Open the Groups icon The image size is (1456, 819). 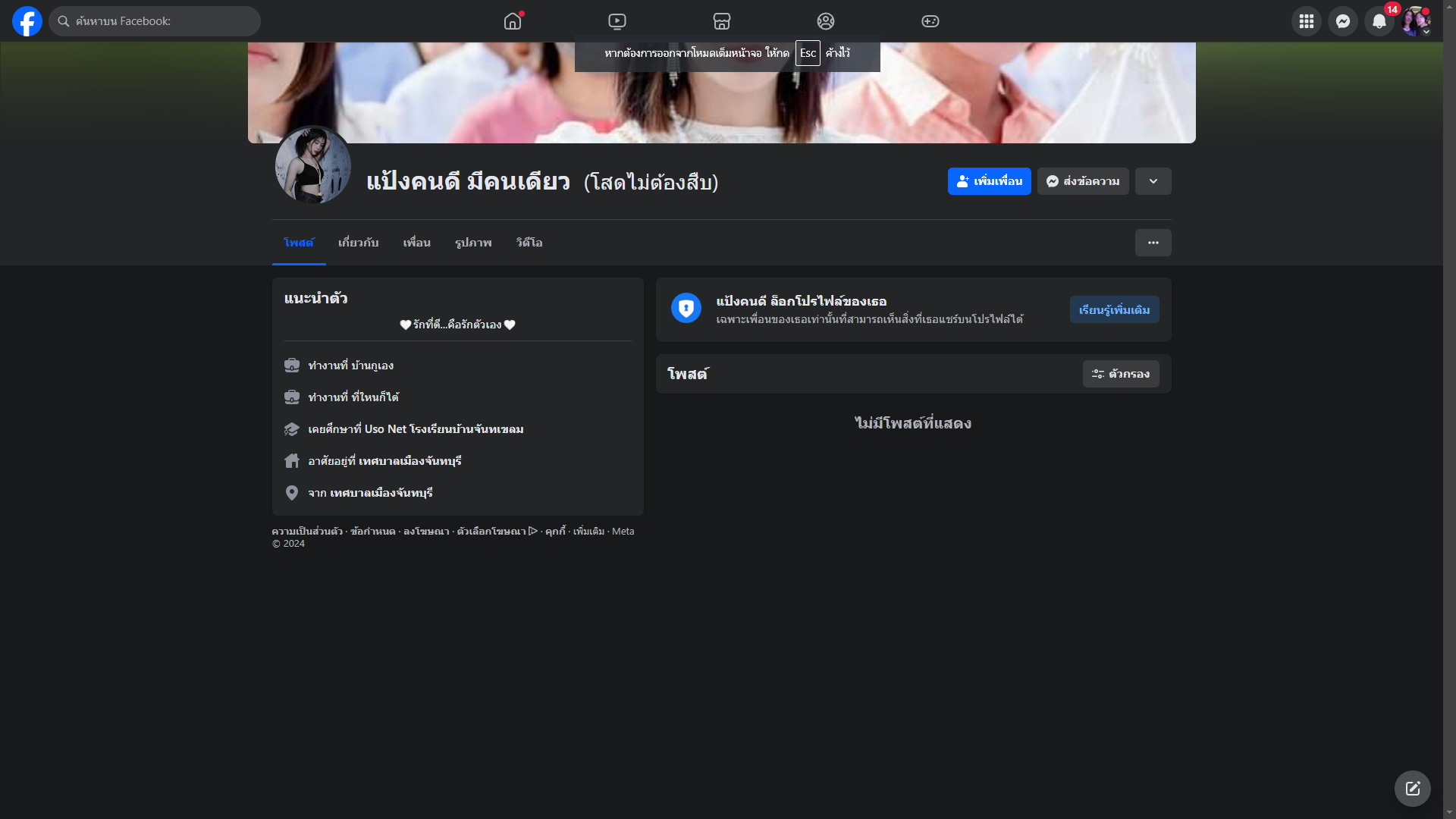[826, 21]
